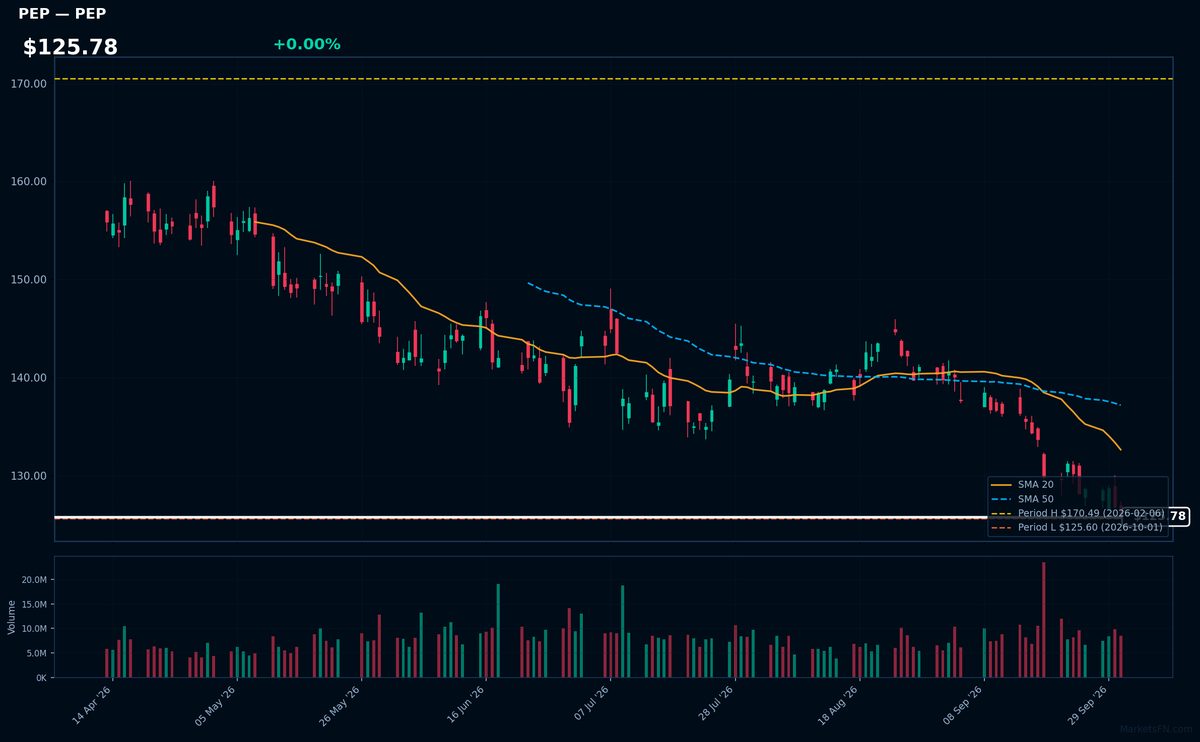Click the 20.0M volume axis label

point(34,580)
